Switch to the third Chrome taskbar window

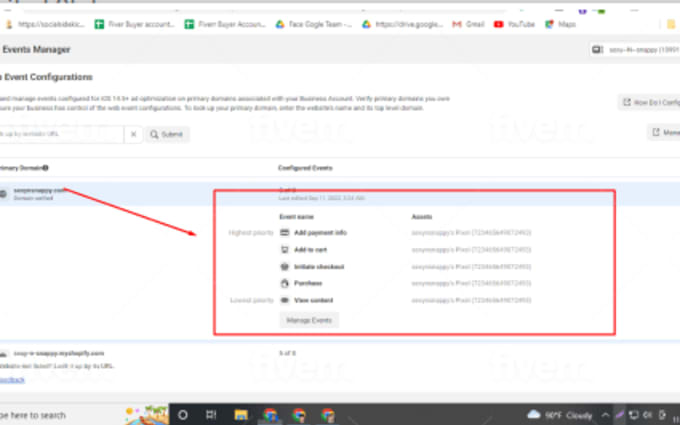328,415
